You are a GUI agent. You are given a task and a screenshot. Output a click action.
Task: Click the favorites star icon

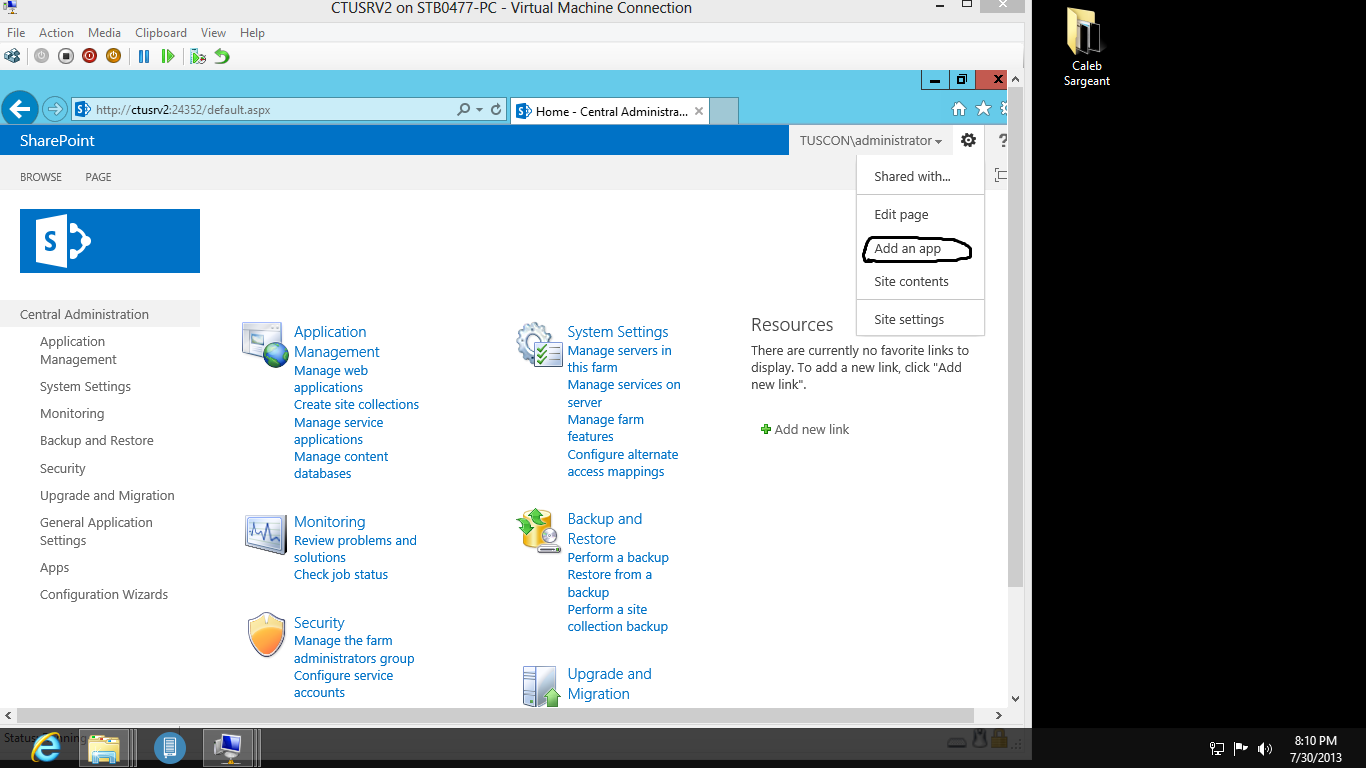click(x=983, y=109)
